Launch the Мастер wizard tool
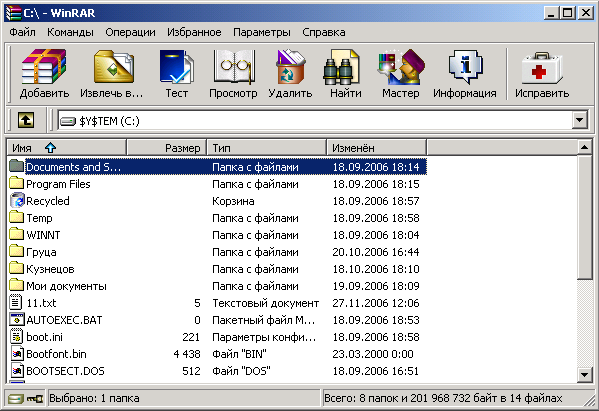This screenshot has height=411, width=599. tap(401, 73)
